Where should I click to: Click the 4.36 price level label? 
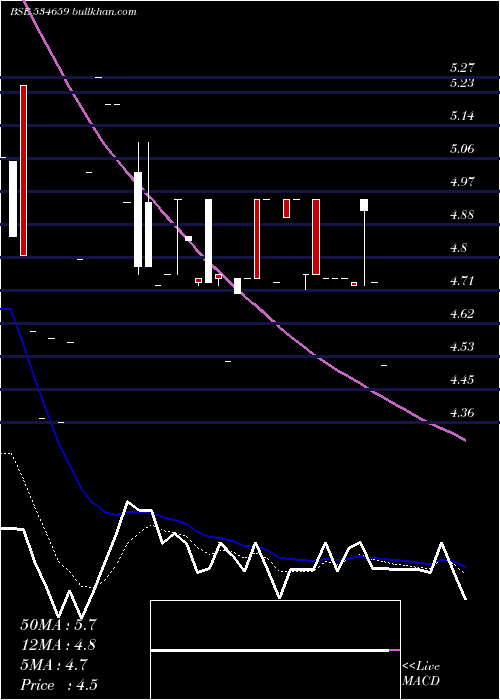(x=462, y=413)
